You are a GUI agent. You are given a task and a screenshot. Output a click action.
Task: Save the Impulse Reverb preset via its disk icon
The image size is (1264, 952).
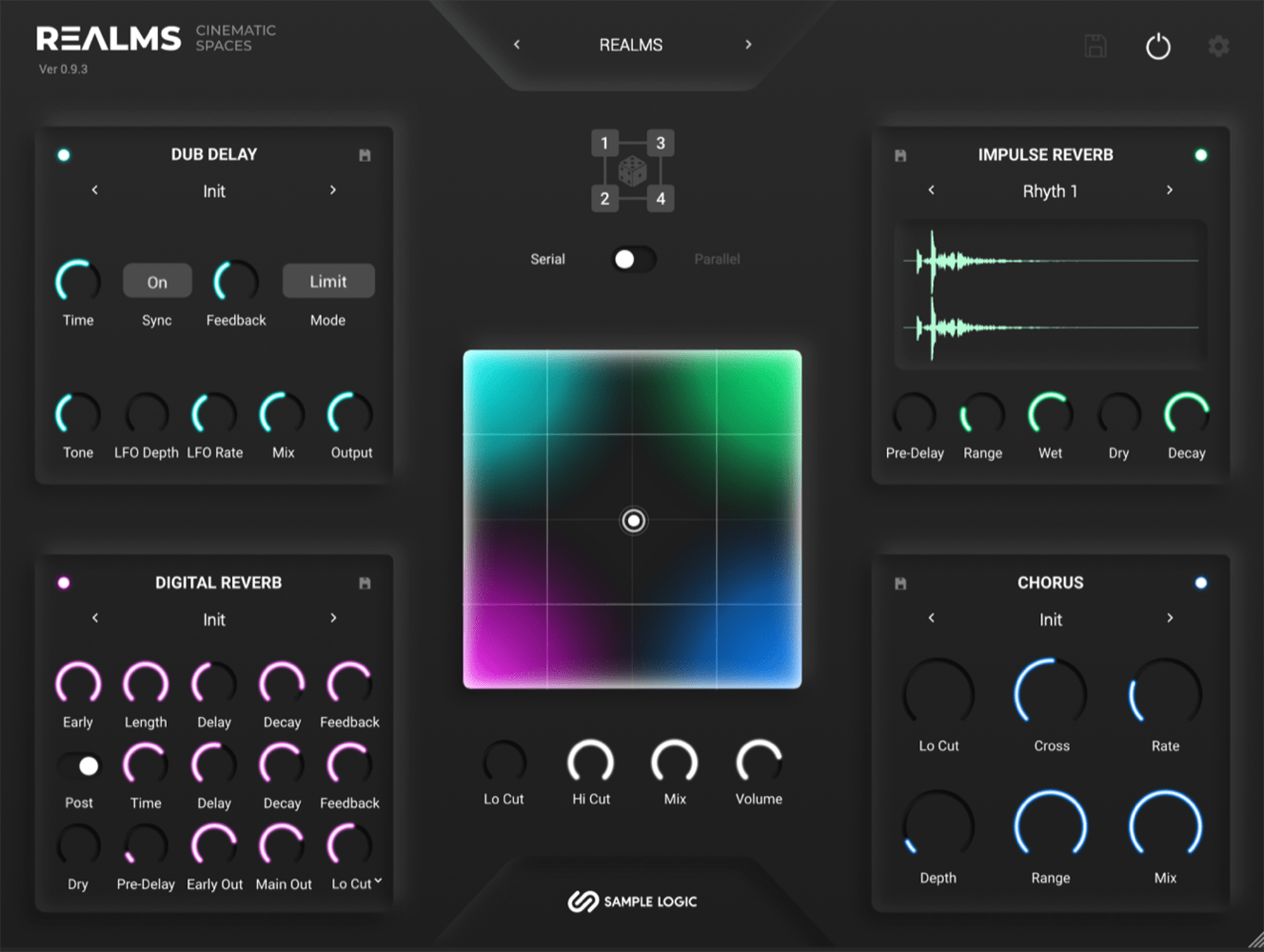pyautogui.click(x=900, y=155)
